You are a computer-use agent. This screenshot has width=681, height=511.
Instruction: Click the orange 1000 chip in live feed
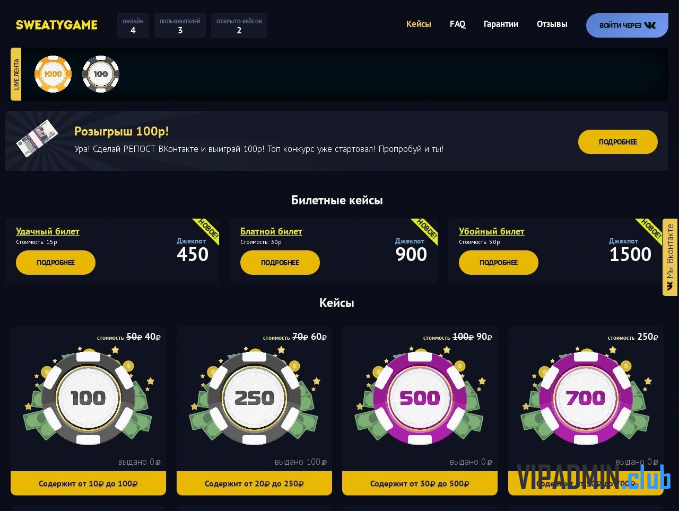pyautogui.click(x=53, y=74)
